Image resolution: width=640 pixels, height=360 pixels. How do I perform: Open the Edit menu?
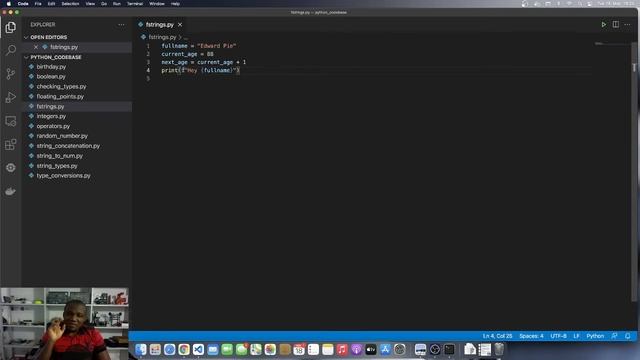[51, 4]
